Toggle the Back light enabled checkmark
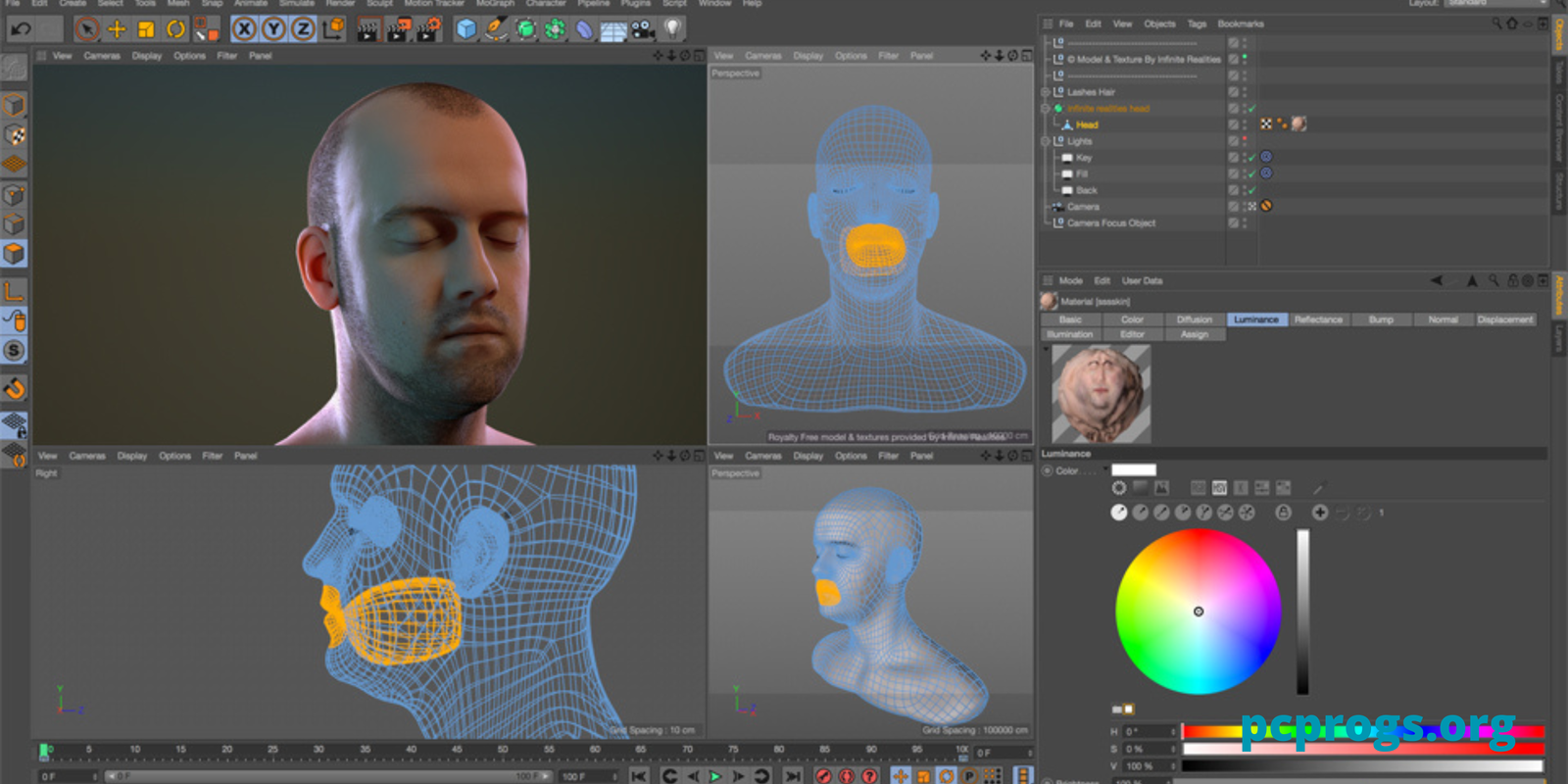Viewport: 1568px width, 784px height. pyautogui.click(x=1252, y=190)
